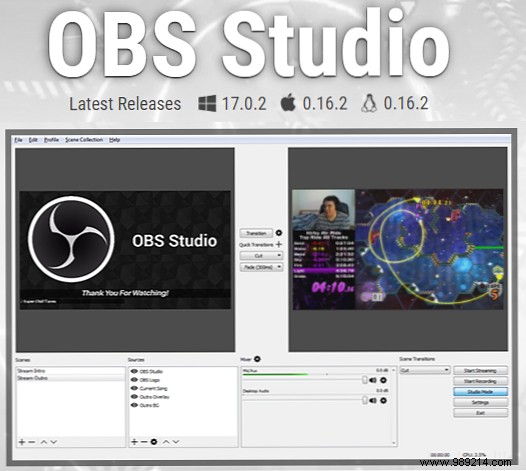Open source properties gear icon
Screen dimensions: 526x471
pyautogui.click(x=154, y=442)
